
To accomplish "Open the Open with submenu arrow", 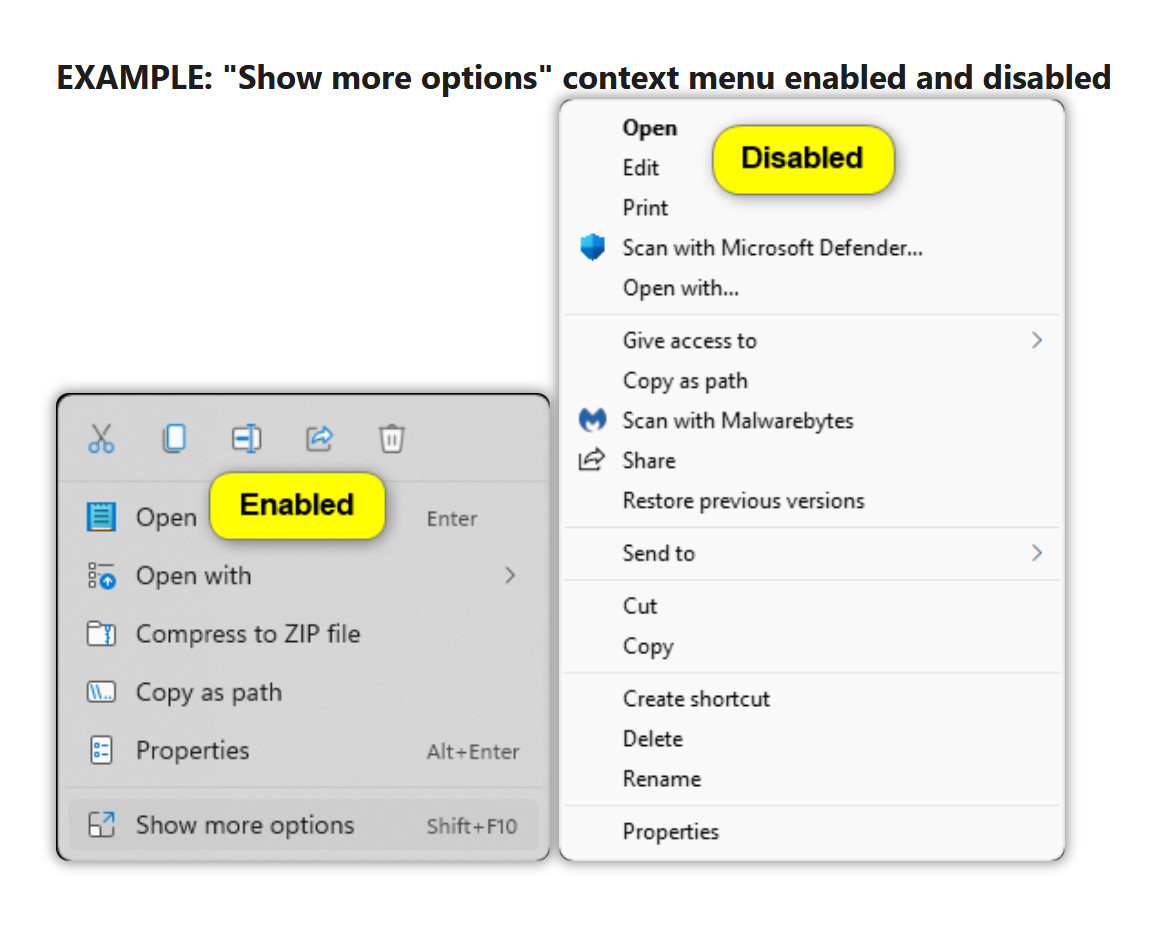I will (x=510, y=576).
